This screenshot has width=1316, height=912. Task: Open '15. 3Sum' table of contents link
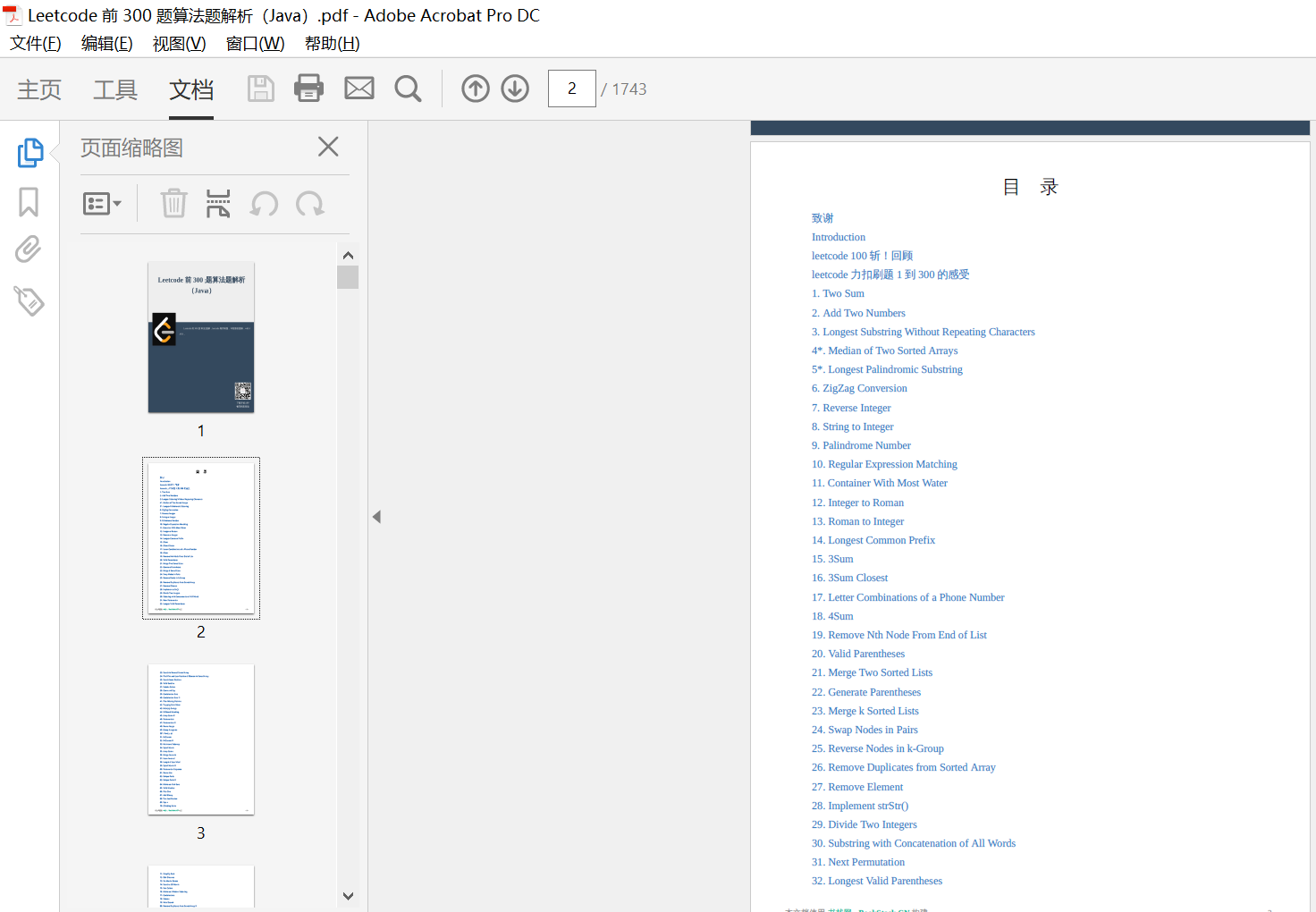pos(832,559)
